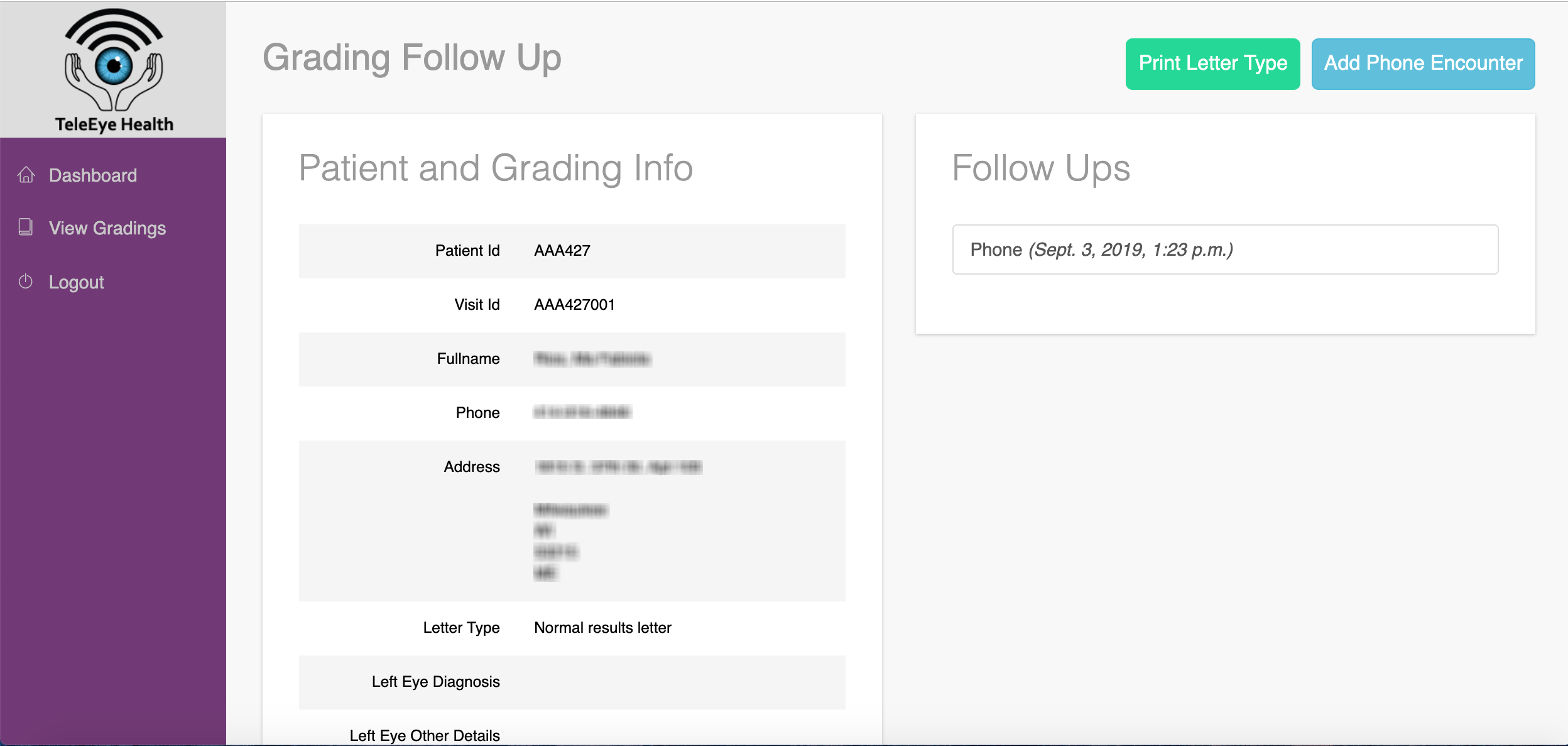Click the Visit Id value AAA427001
This screenshot has width=1568, height=746.
click(574, 305)
